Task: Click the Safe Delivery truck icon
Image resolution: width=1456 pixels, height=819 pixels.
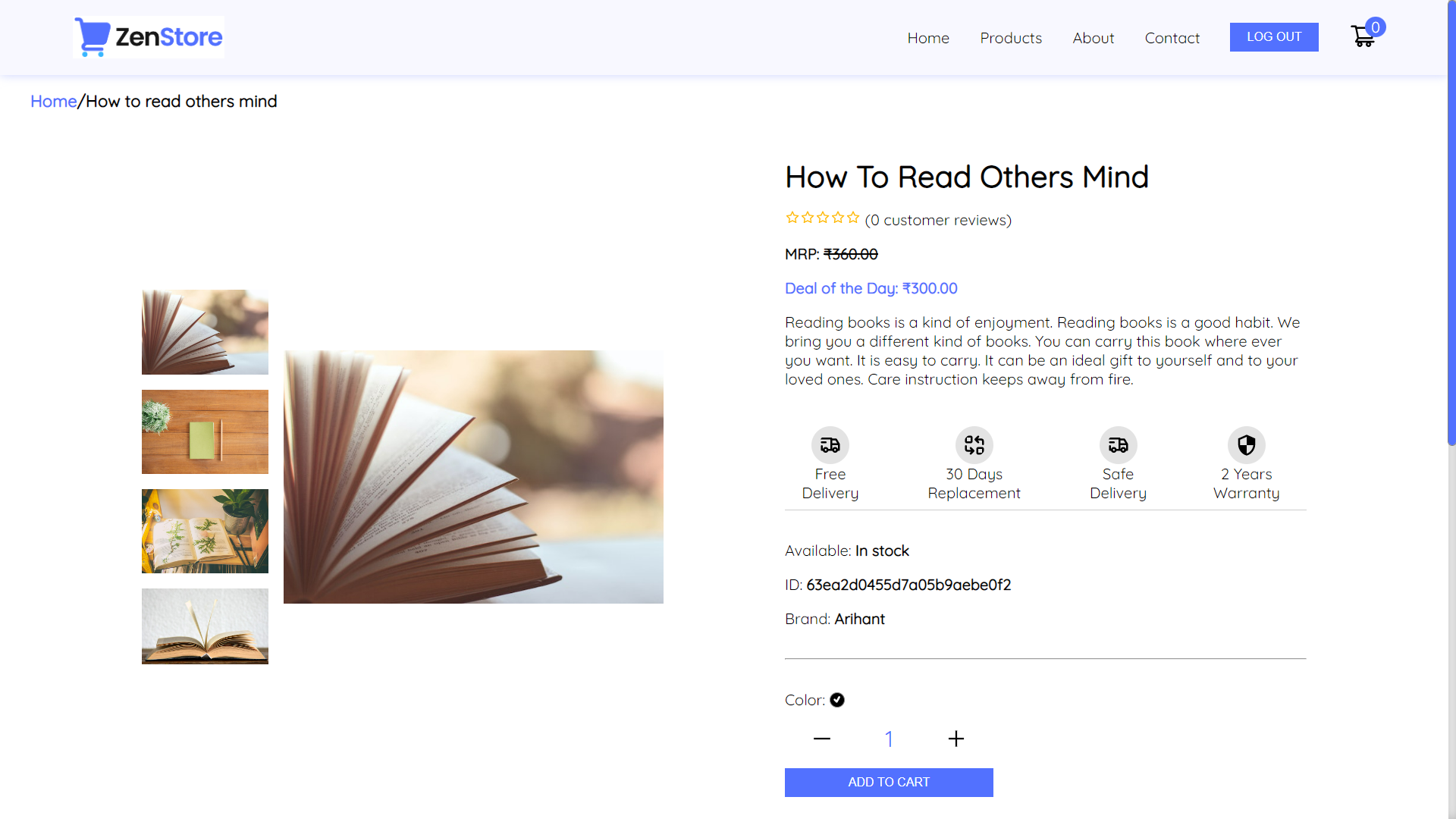Action: (x=1118, y=445)
